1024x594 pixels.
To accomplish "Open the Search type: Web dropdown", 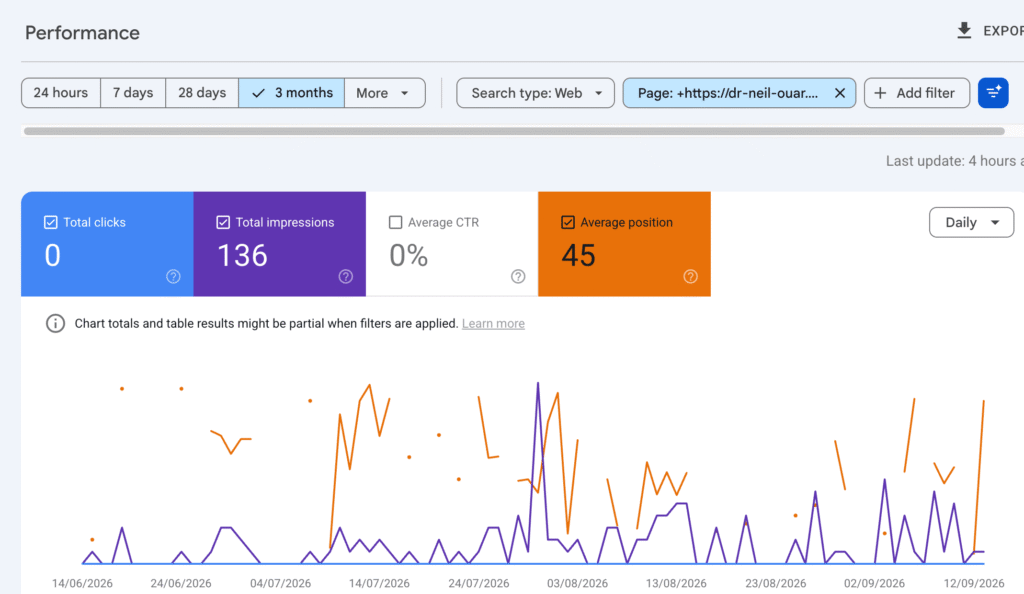I will click(536, 93).
